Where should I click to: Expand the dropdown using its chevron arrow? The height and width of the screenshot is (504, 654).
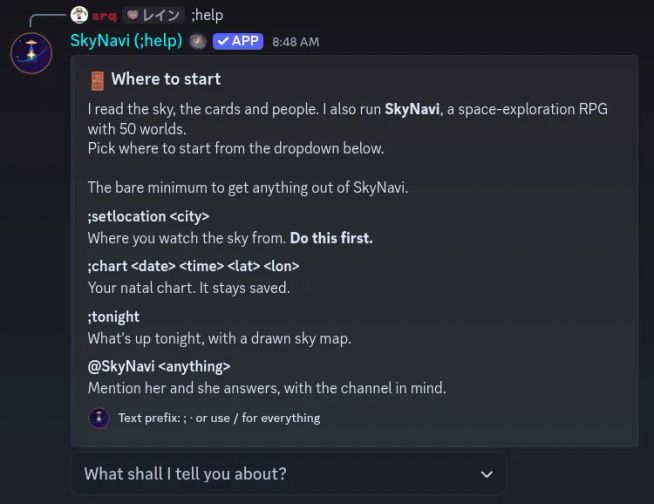(487, 474)
